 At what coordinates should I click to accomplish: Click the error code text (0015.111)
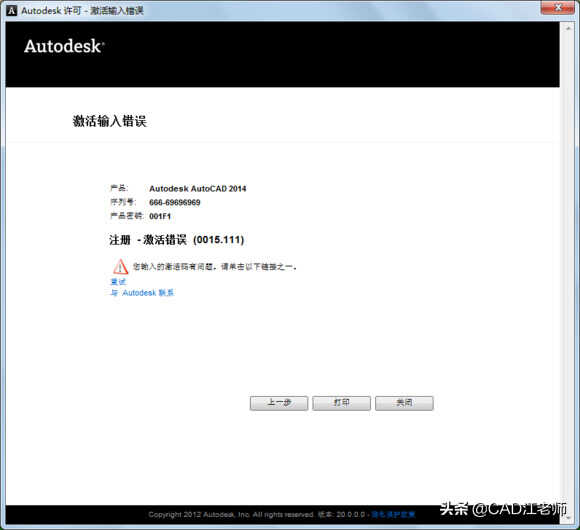[x=218, y=240]
